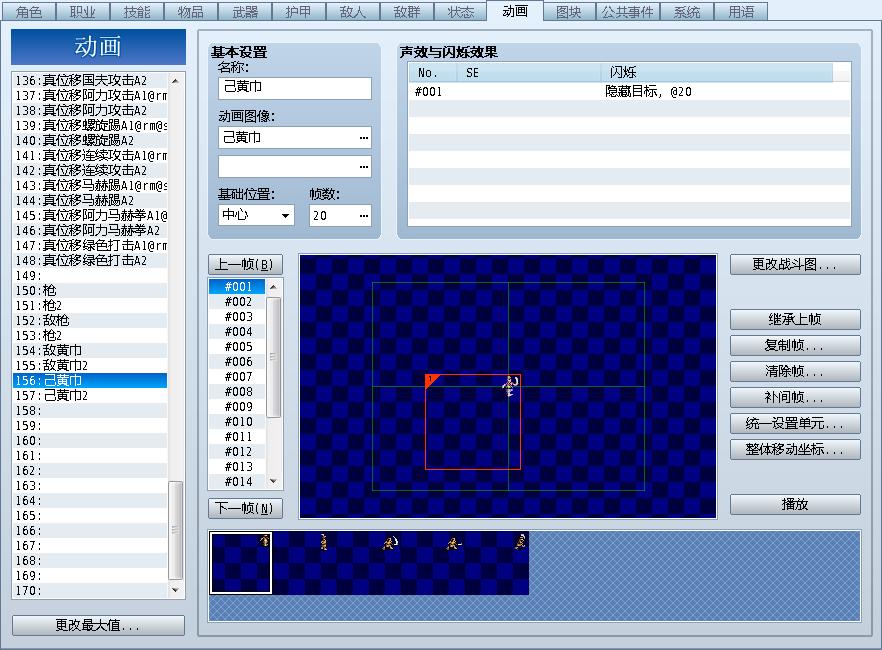Select animation 157:己黄巾2

pyautogui.click(x=90, y=395)
